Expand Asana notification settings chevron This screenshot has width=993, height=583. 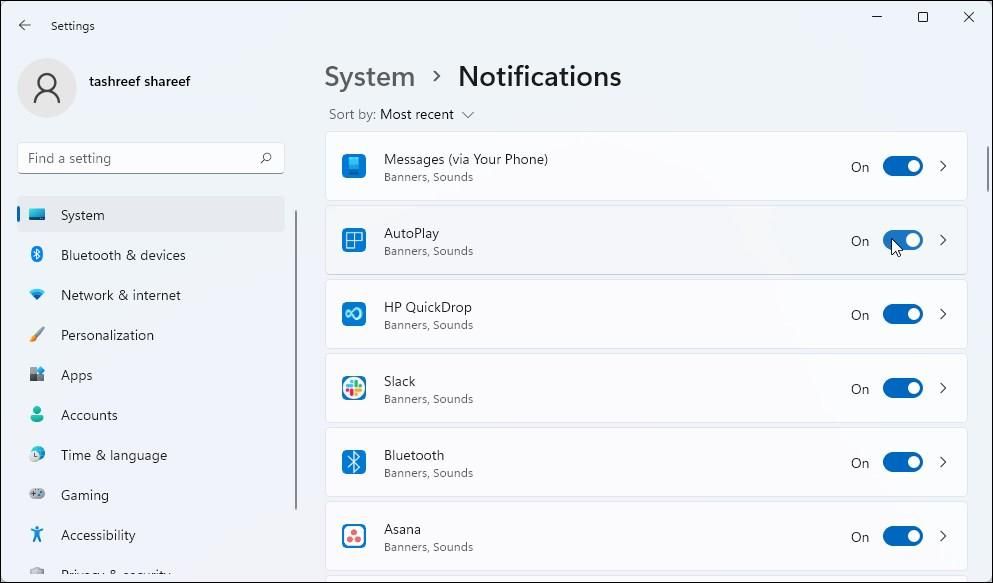tap(943, 536)
